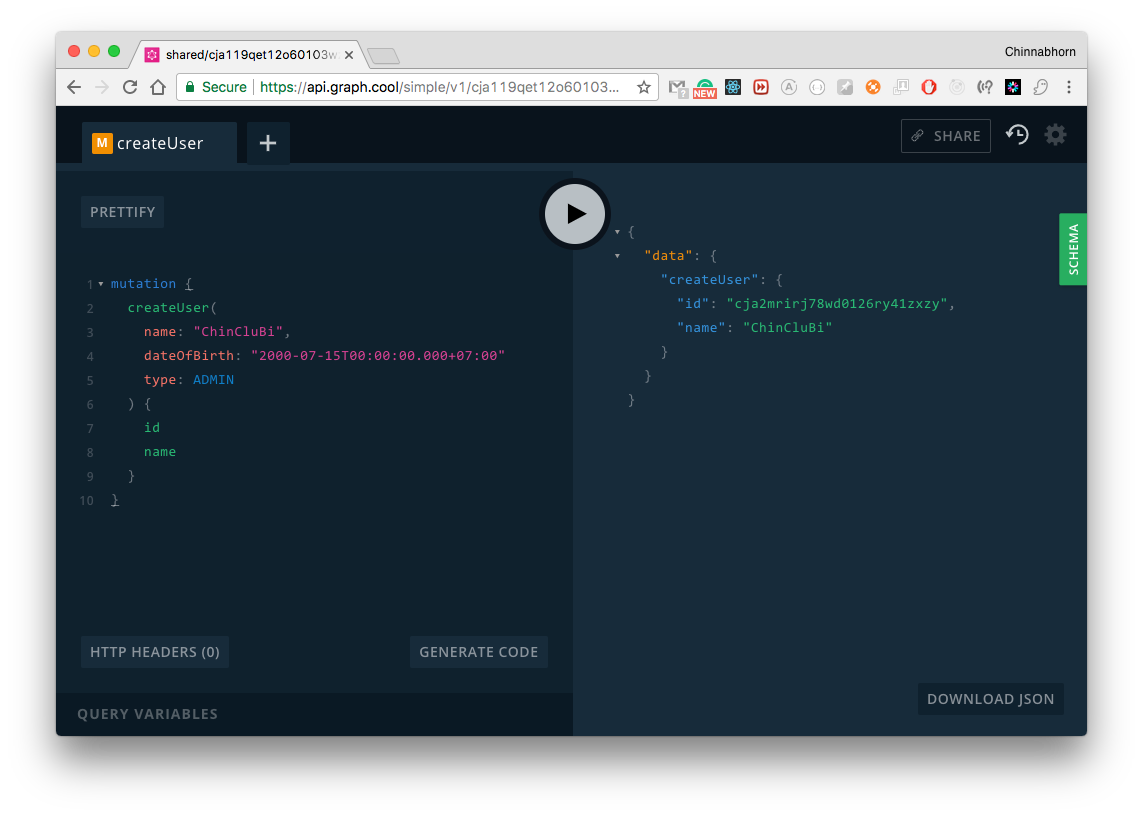
Task: Collapse the mutation block fold arrow on line 1
Action: (x=101, y=284)
